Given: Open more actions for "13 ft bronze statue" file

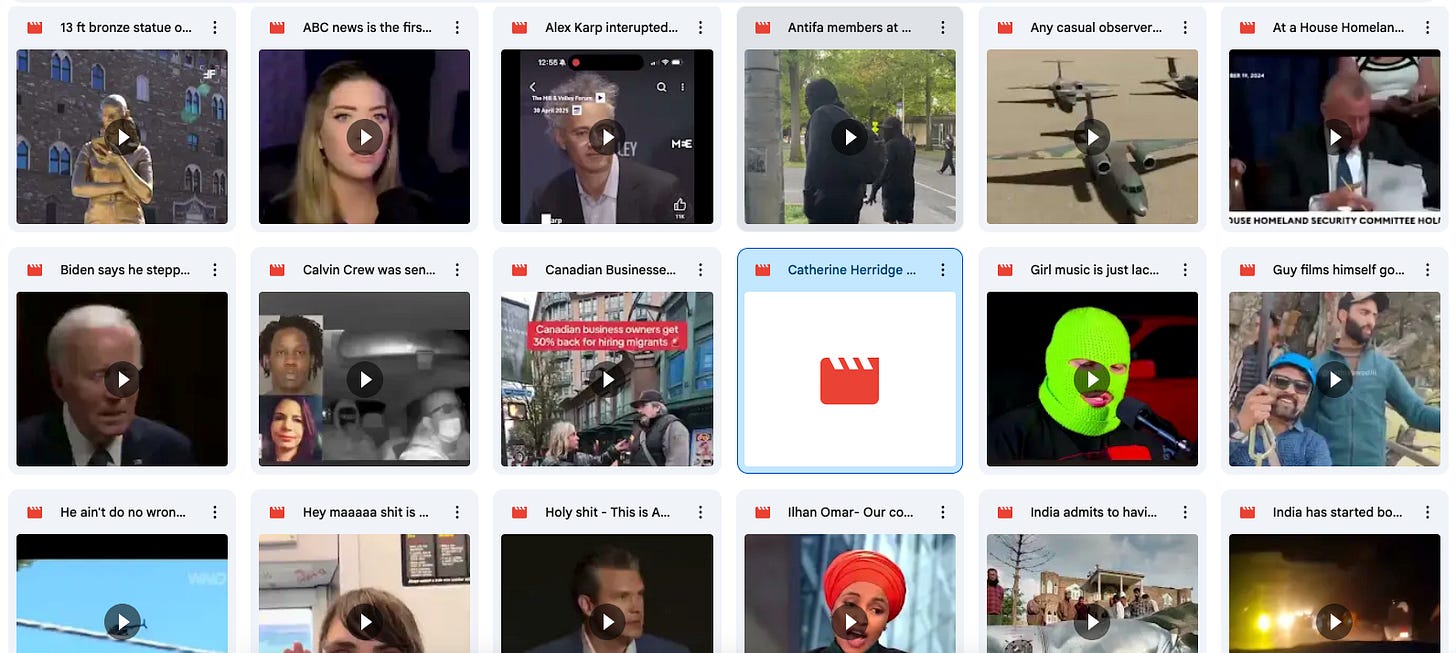Looking at the screenshot, I should click(215, 28).
